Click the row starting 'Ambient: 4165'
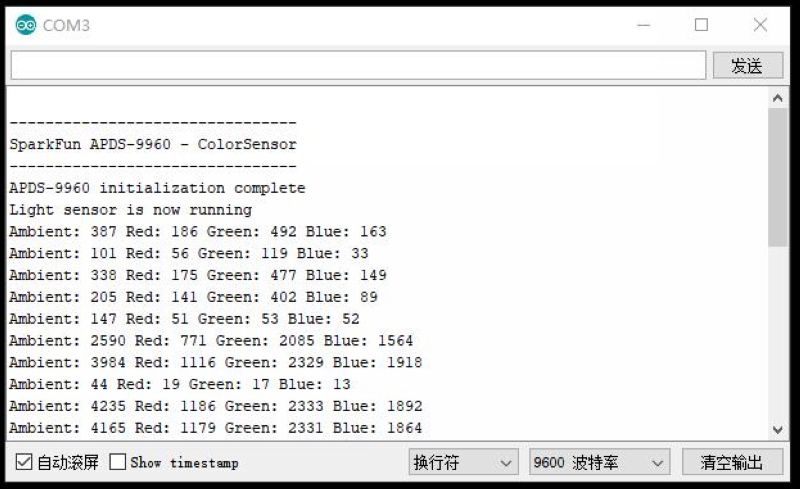The width and height of the screenshot is (800, 489). [x=216, y=428]
